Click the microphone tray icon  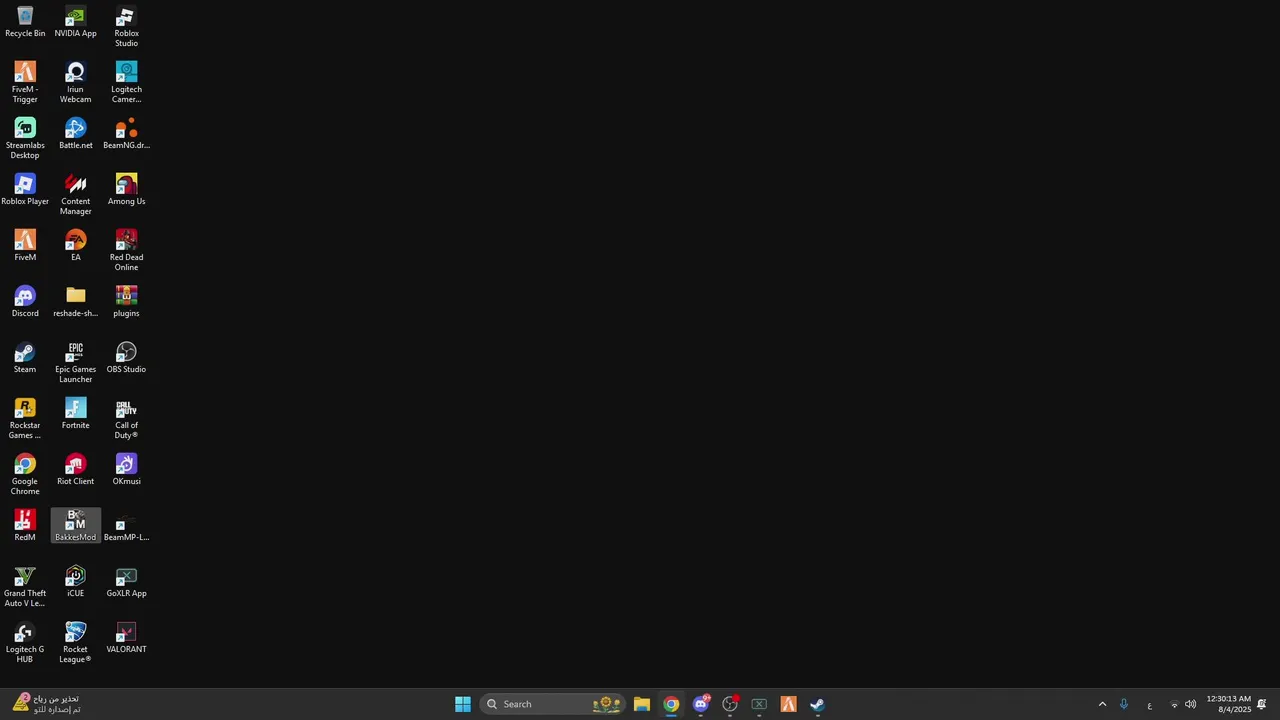click(x=1124, y=704)
